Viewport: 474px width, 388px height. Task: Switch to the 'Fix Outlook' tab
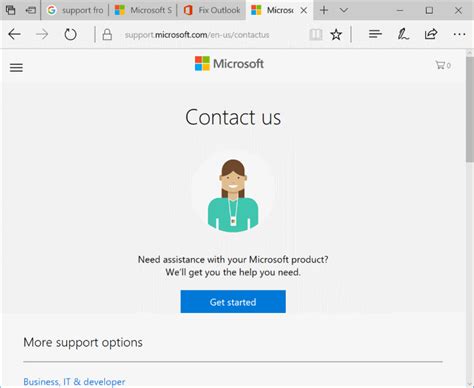click(212, 10)
